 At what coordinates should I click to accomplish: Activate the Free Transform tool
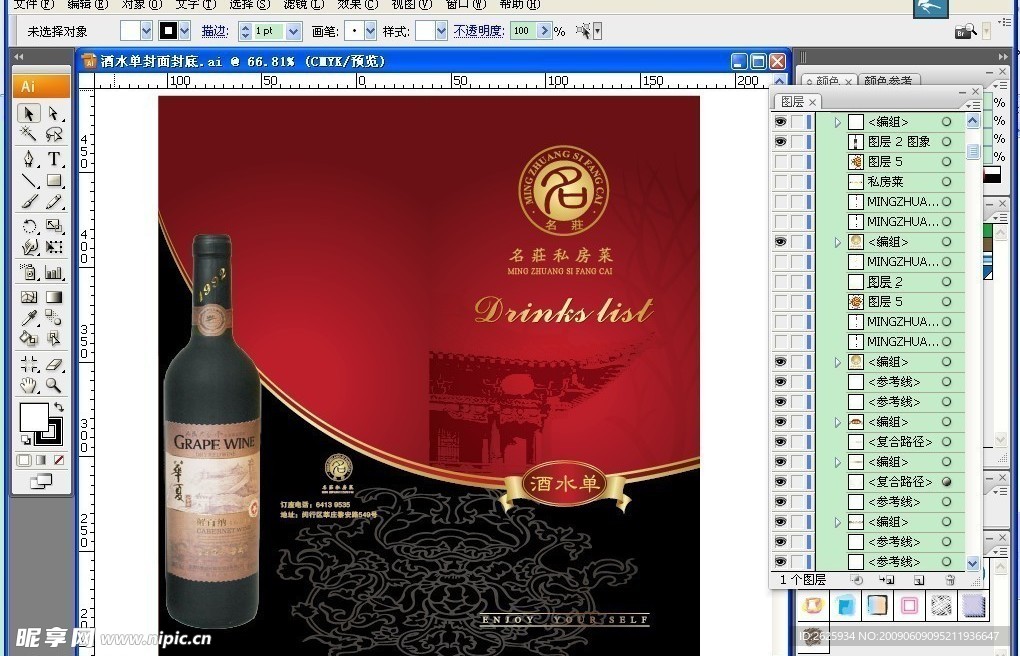(54, 247)
